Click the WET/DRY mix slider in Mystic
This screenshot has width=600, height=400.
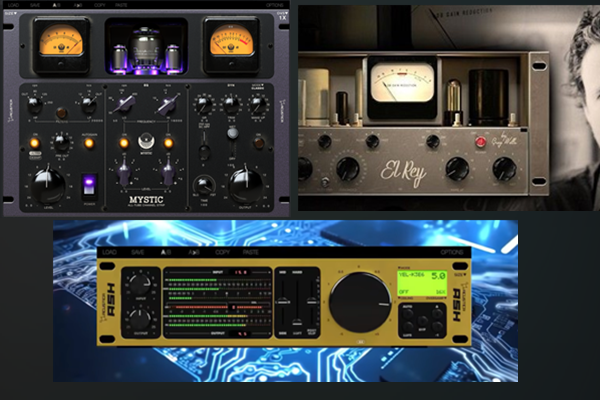232,144
